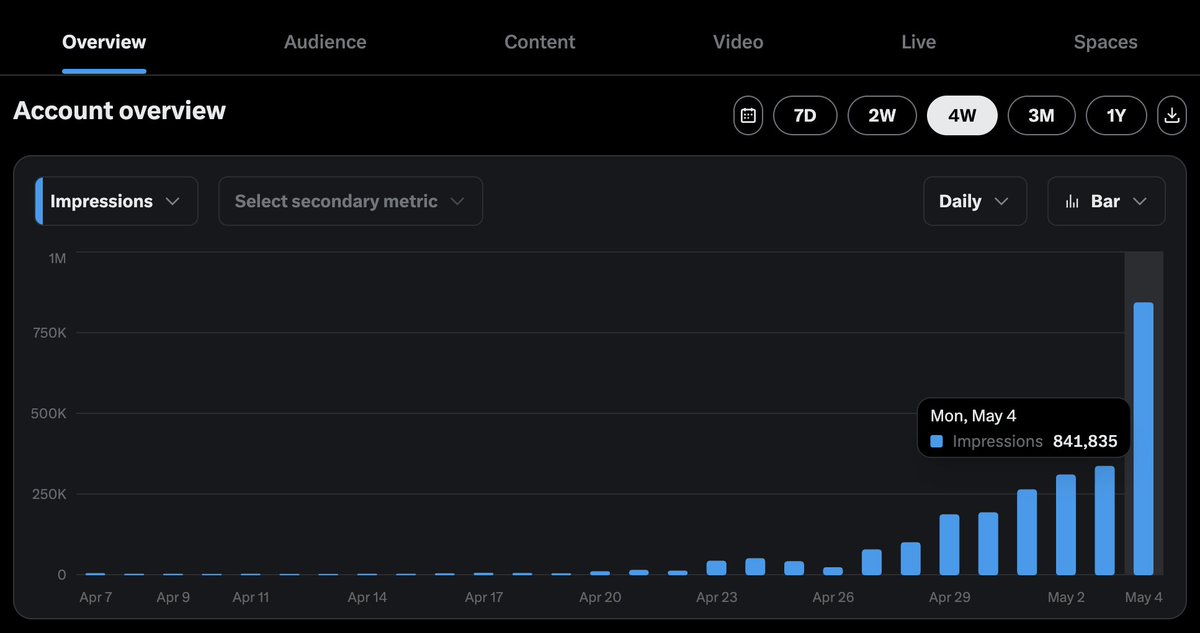Image resolution: width=1200 pixels, height=633 pixels.
Task: Click the Apr 7 x-axis label
Action: 96,598
